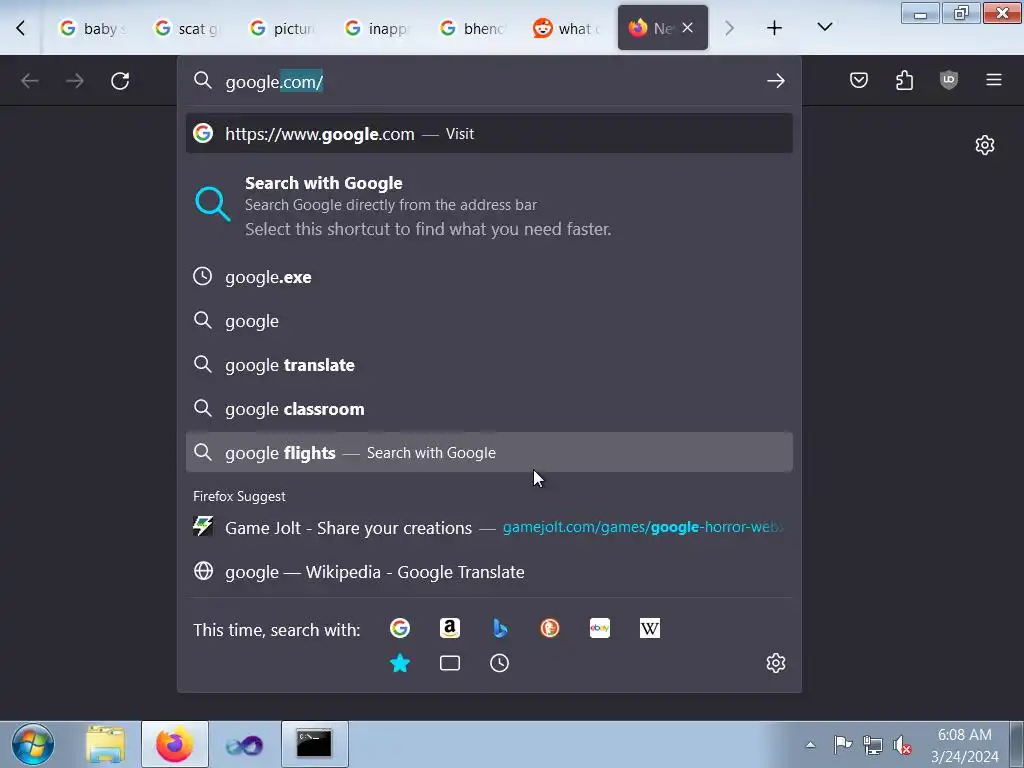Open the purple infinity taskbar app
Screen dimensions: 1024x768
coord(244,744)
